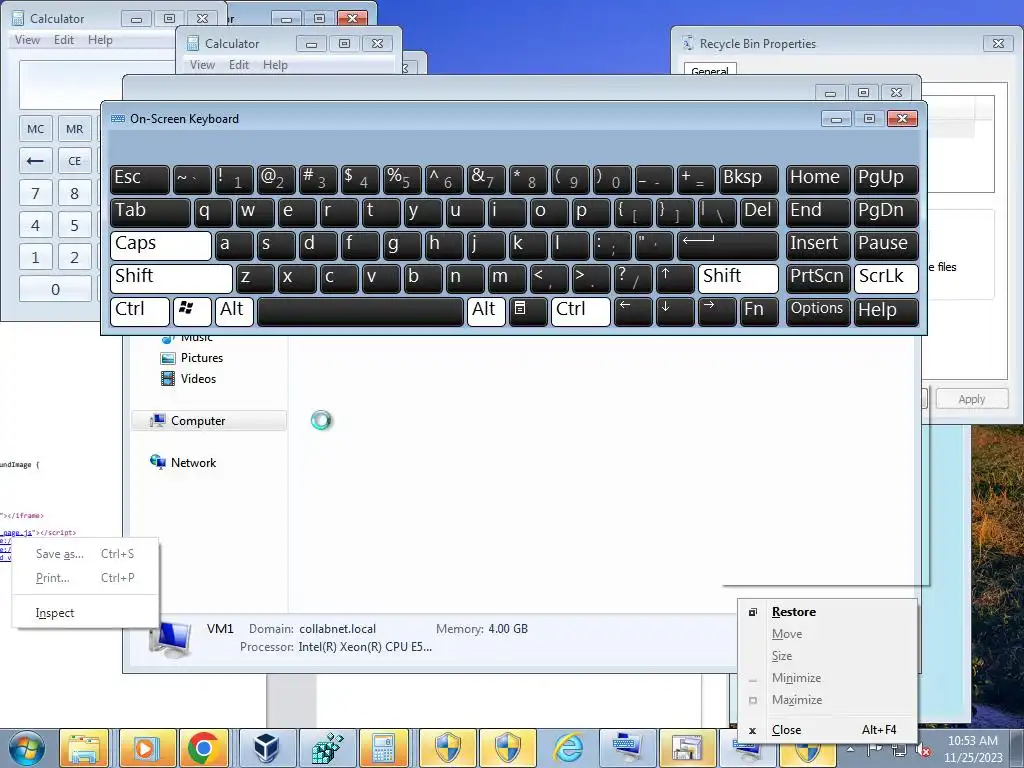Viewport: 1024px width, 768px height.
Task: Toggle the ScrLk key
Action: [886, 278]
